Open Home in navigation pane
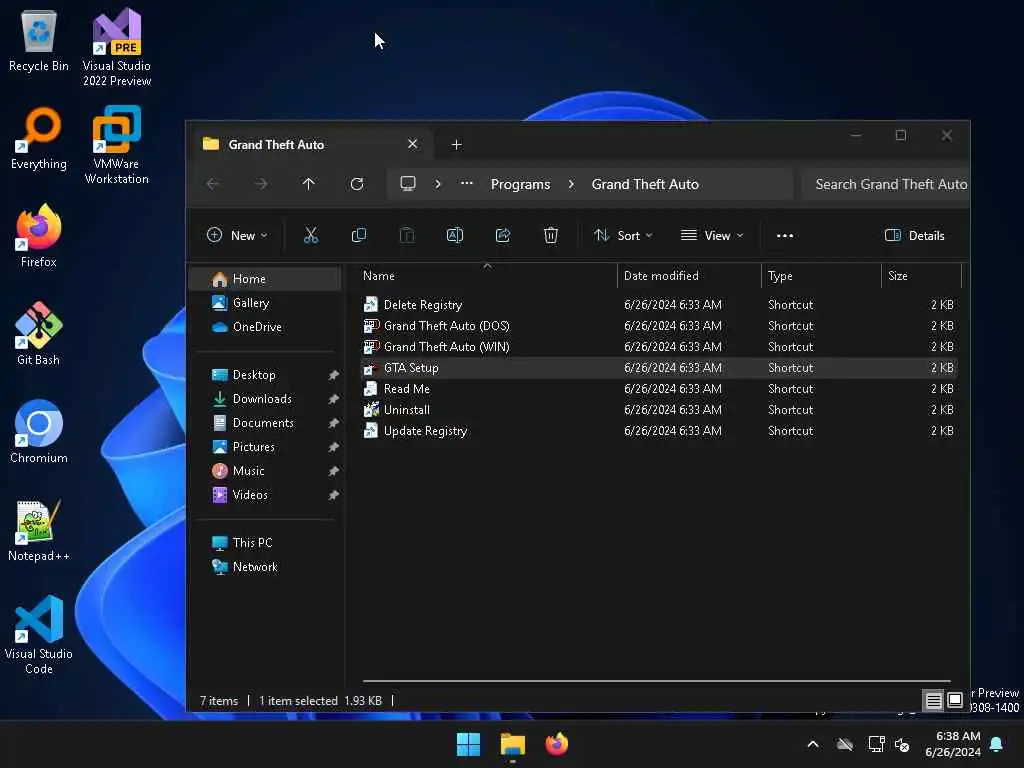 point(264,279)
